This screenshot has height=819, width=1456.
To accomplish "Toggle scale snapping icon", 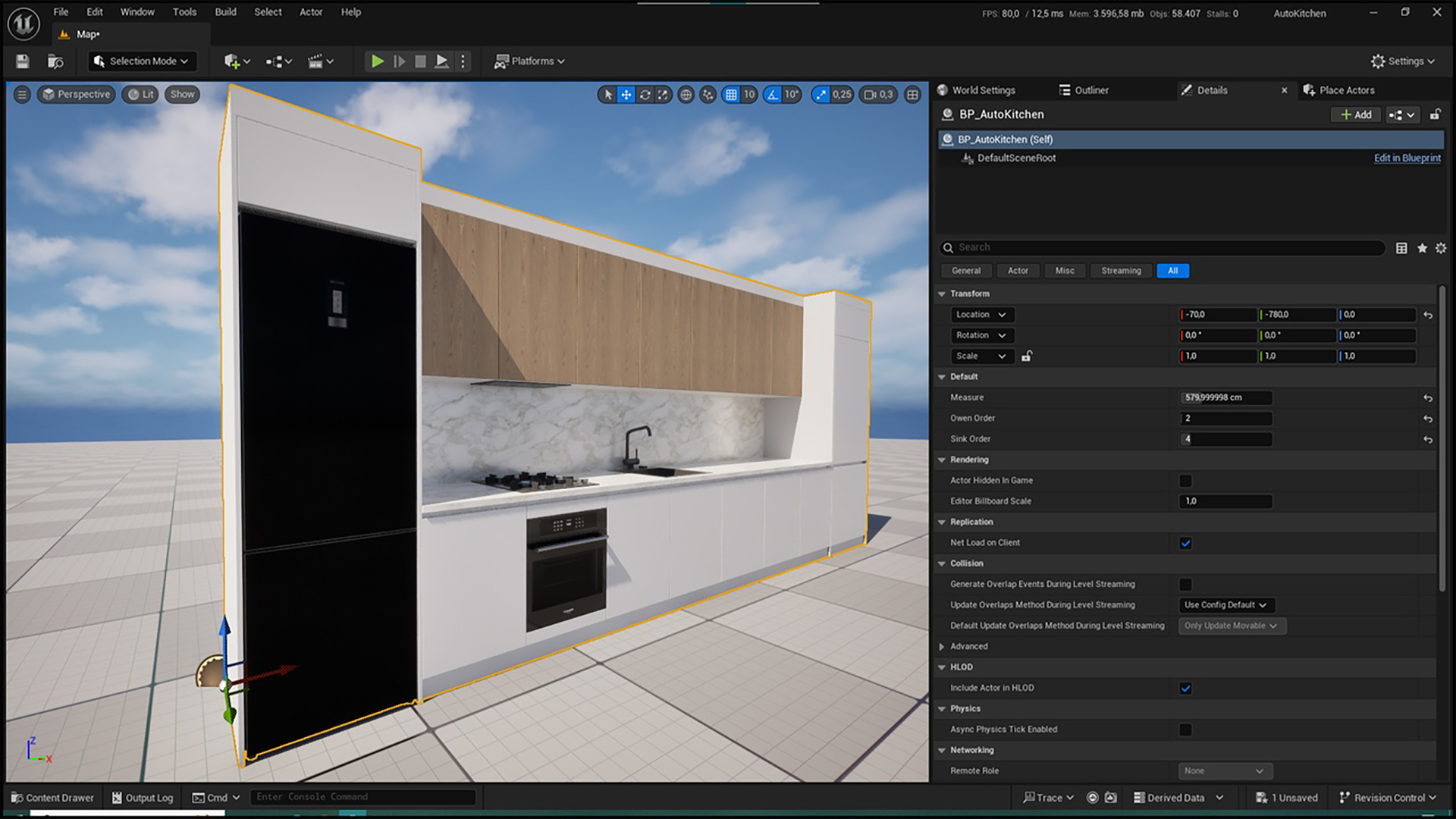I will [821, 95].
